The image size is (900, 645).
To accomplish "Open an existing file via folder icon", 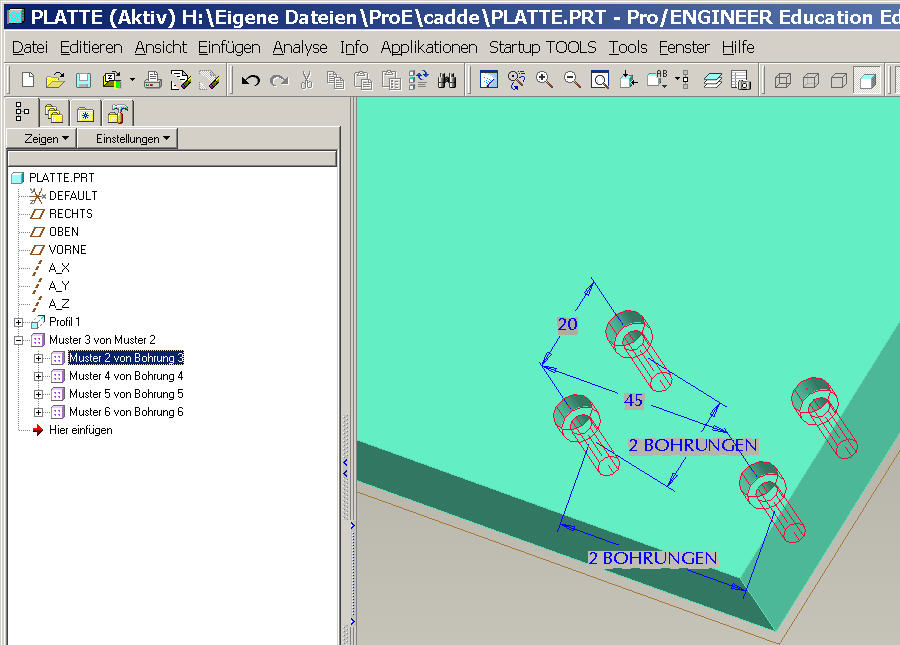I will (55, 80).
